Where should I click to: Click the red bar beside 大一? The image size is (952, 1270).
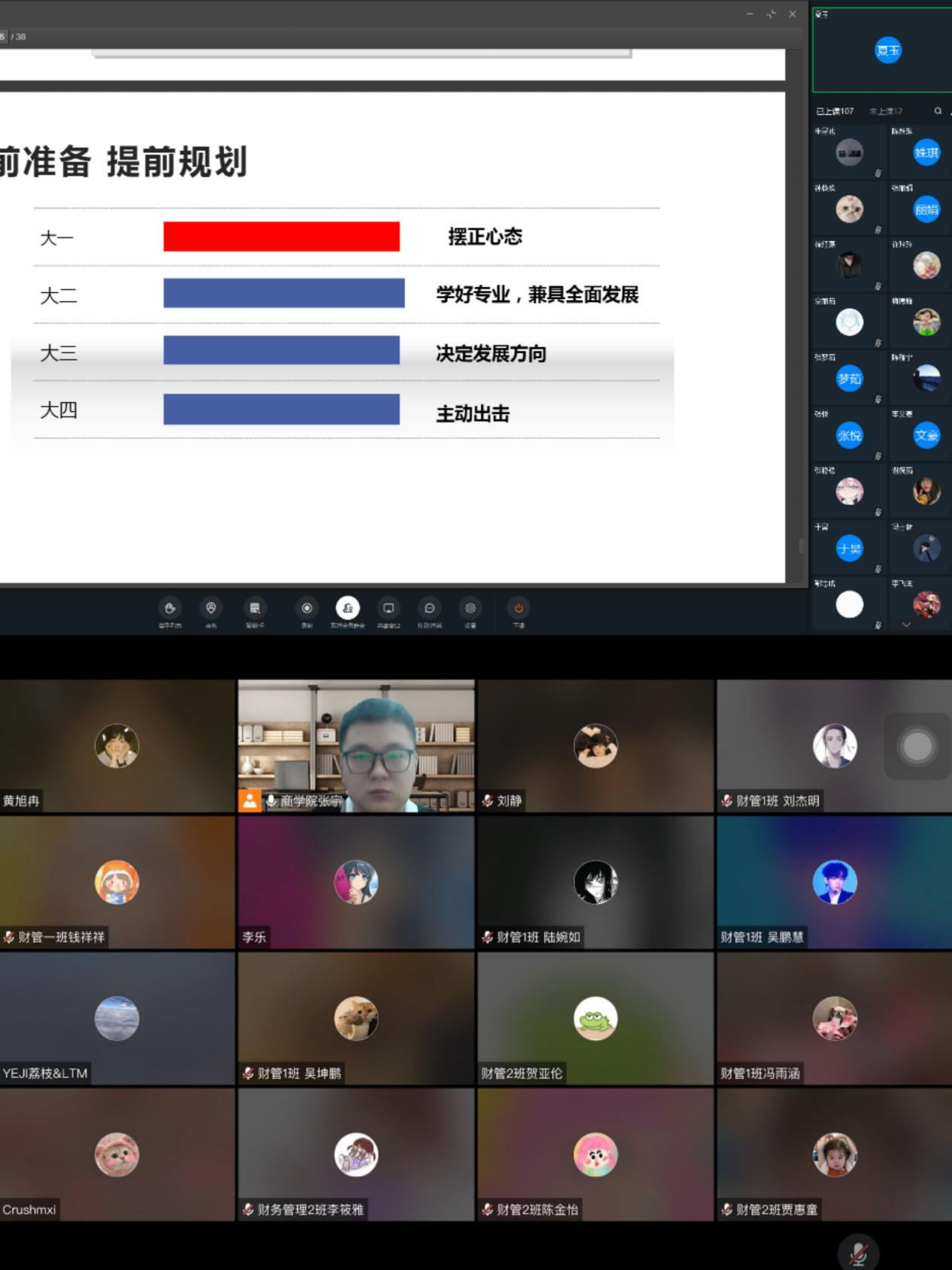tap(281, 237)
